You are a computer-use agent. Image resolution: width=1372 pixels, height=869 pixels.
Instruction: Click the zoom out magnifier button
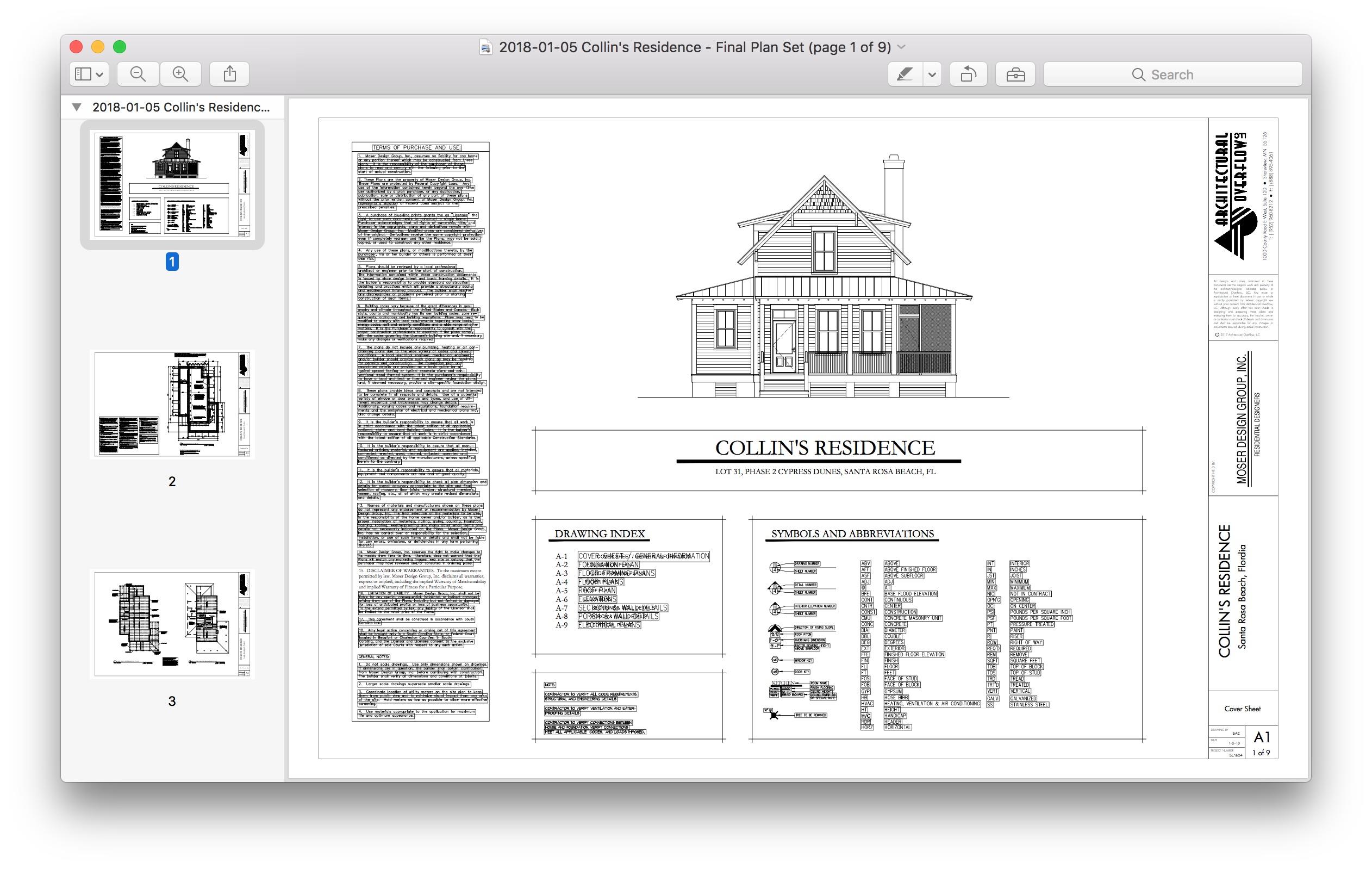[x=138, y=74]
